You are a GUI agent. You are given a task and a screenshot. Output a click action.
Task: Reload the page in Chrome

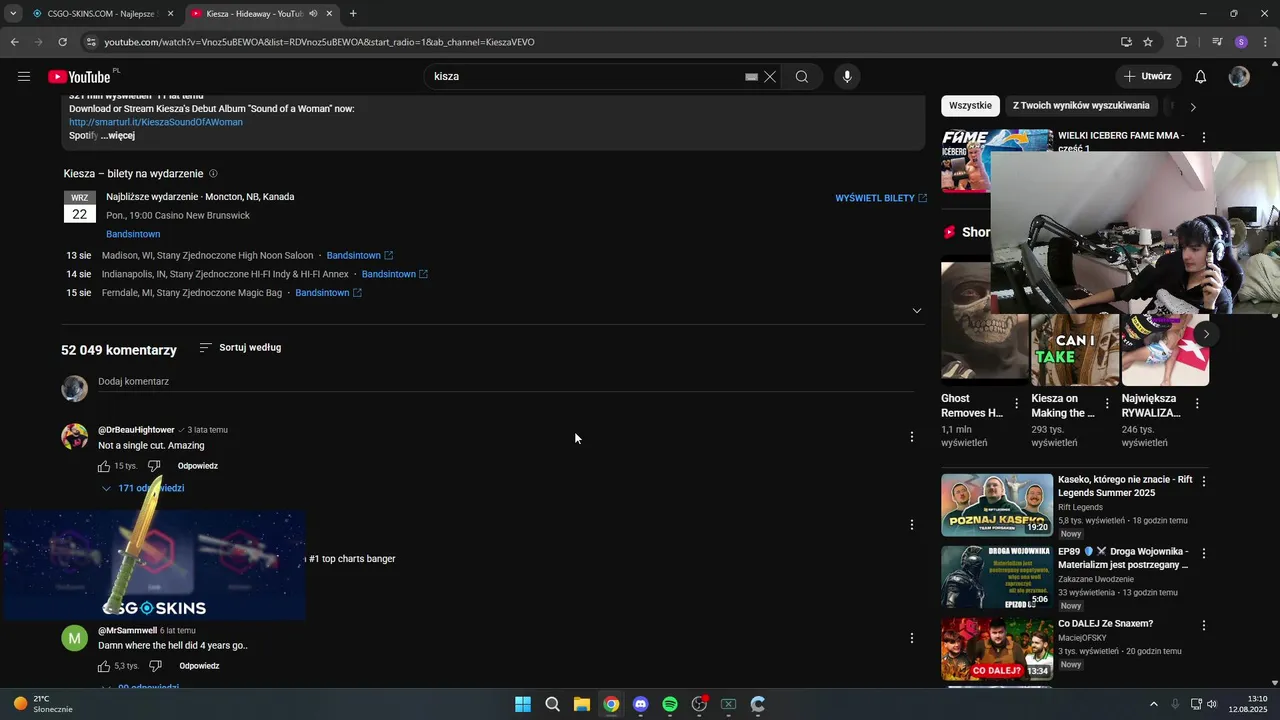62,42
